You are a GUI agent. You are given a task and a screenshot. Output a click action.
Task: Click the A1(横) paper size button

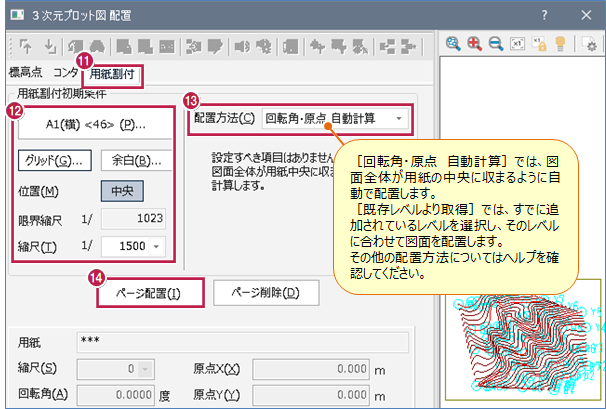95,124
